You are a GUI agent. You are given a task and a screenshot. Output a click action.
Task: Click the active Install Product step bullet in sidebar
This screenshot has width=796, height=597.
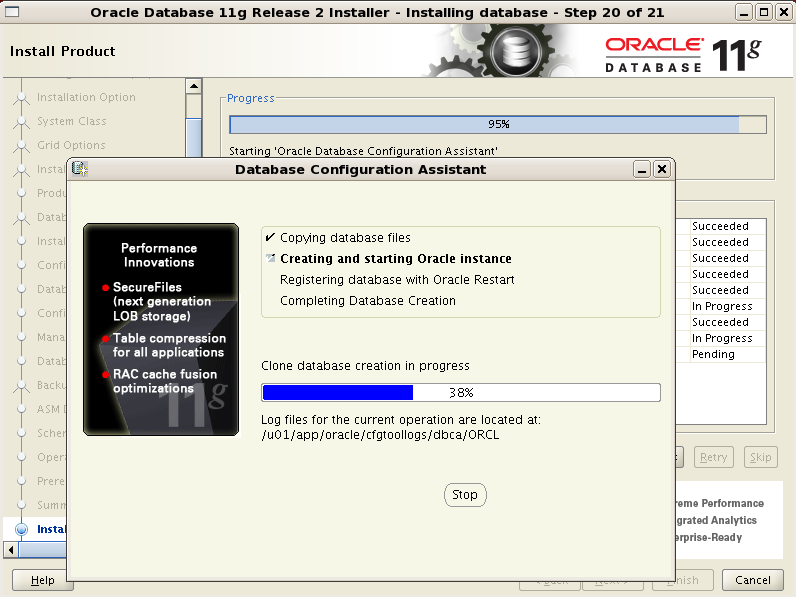pos(21,530)
